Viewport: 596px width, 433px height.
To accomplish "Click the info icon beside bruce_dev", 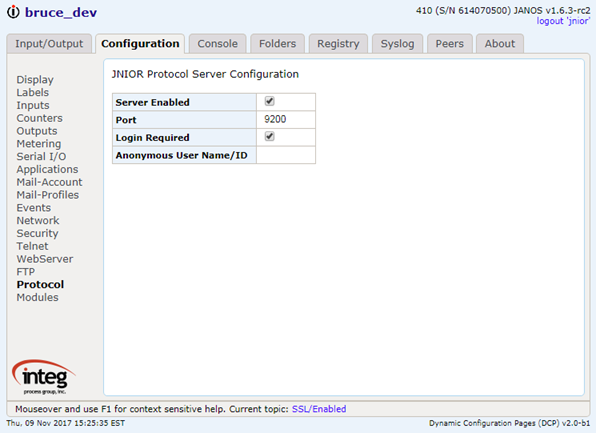I will coord(13,12).
